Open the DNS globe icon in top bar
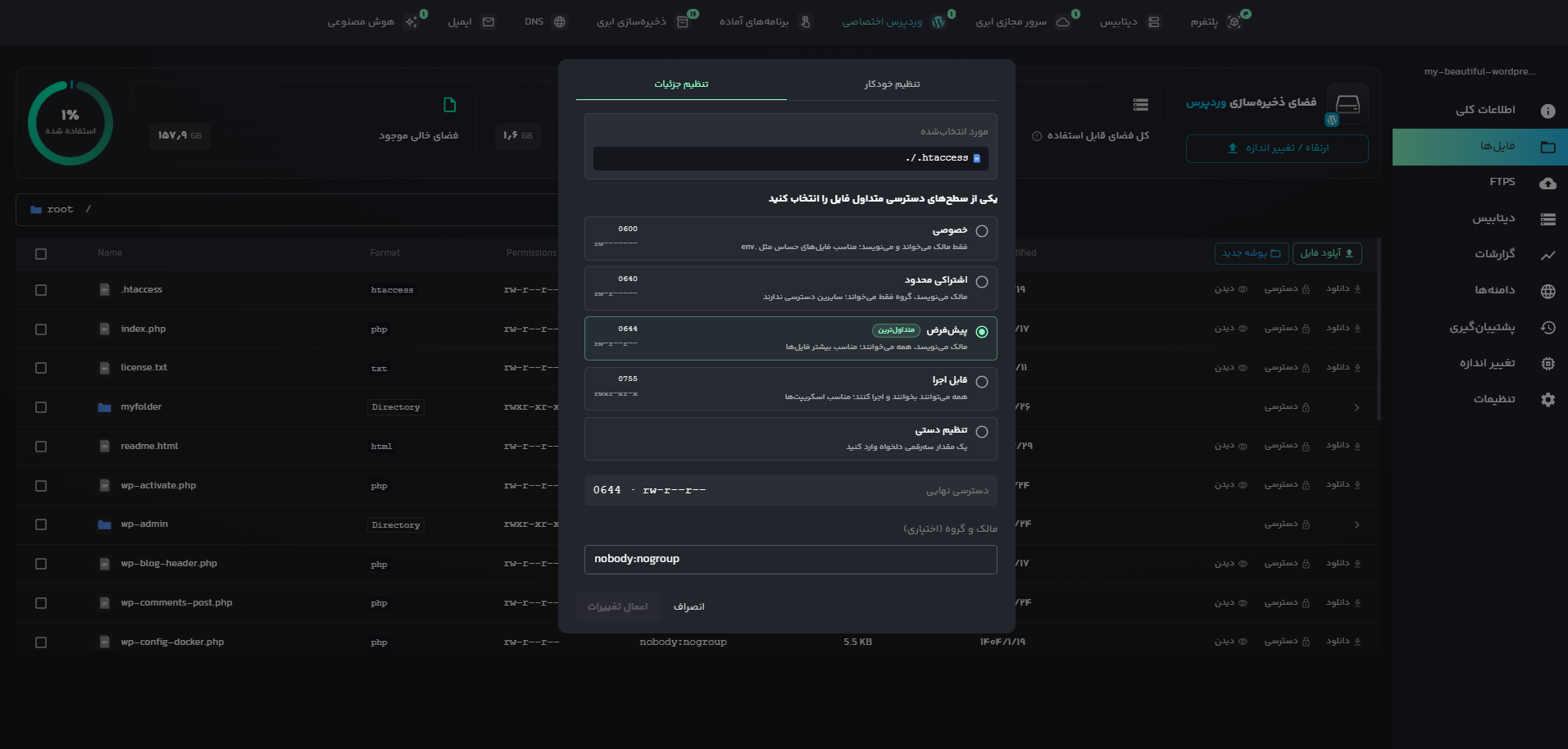This screenshot has width=1568, height=749. pyautogui.click(x=560, y=22)
